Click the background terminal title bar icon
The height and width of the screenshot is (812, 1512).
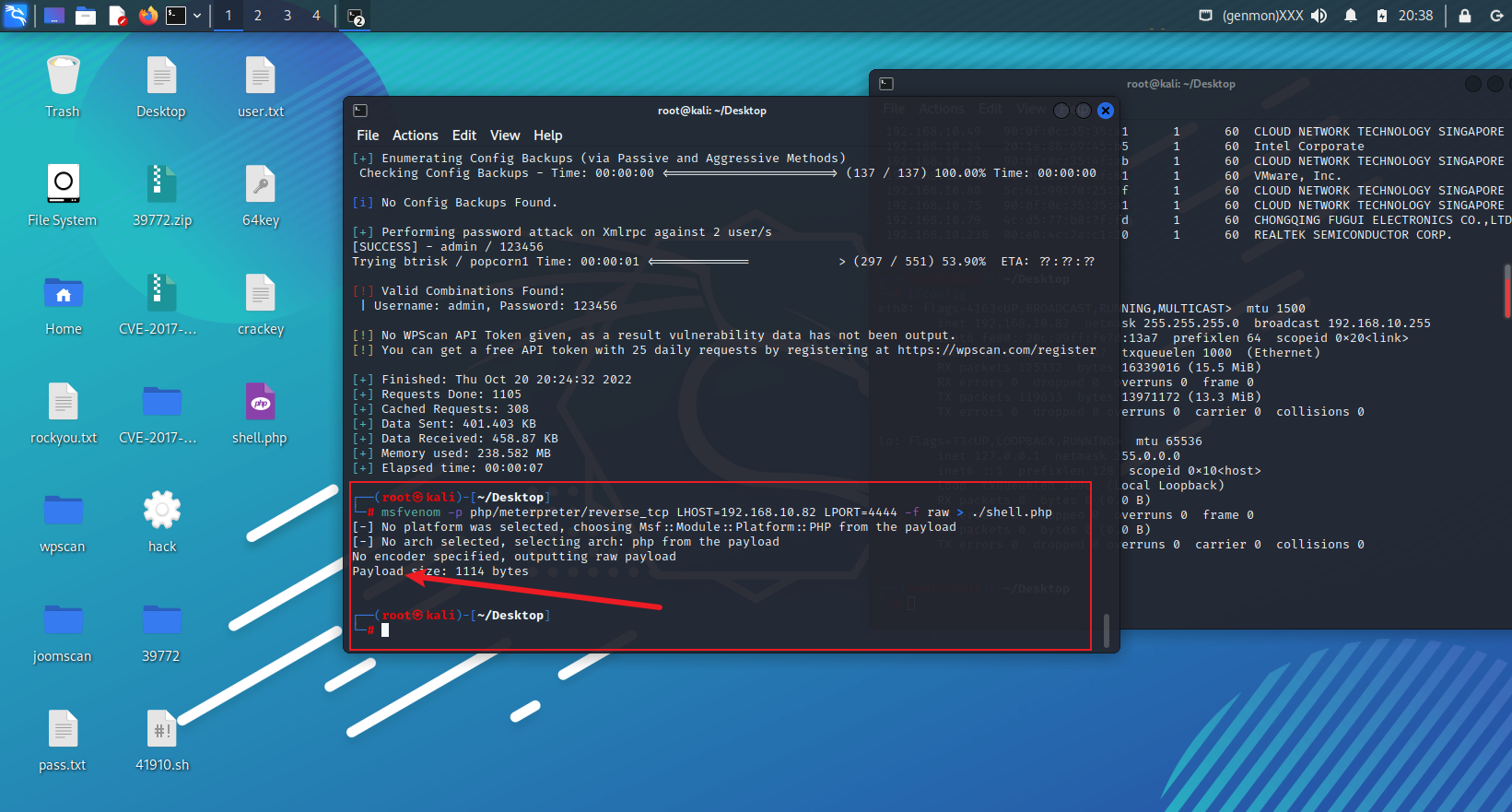click(x=886, y=84)
